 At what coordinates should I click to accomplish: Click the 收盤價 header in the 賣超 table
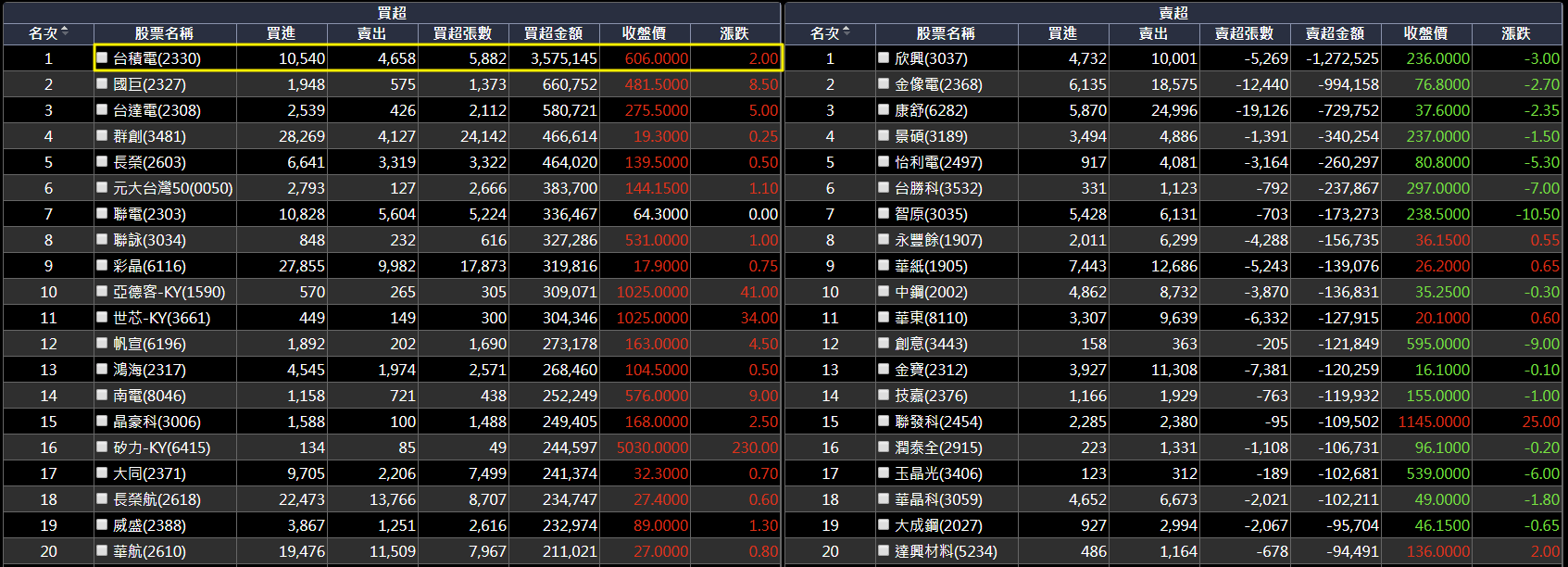(x=1425, y=33)
